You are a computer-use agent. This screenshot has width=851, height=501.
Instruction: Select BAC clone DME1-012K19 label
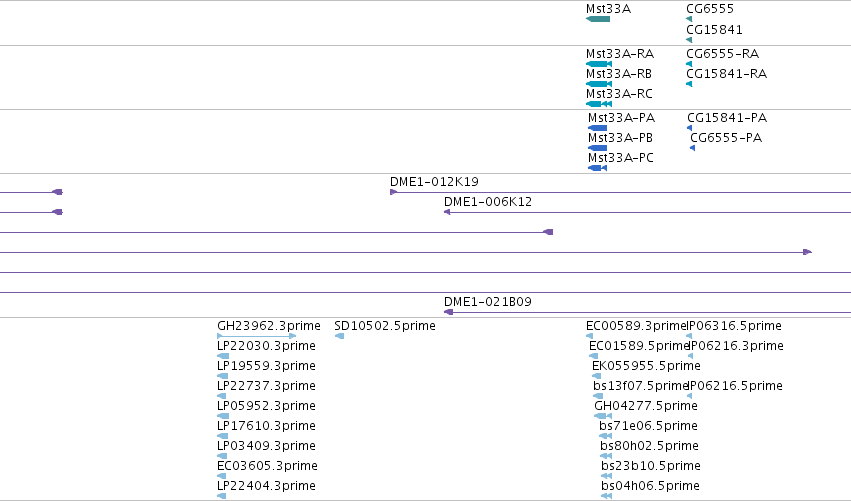click(x=434, y=182)
